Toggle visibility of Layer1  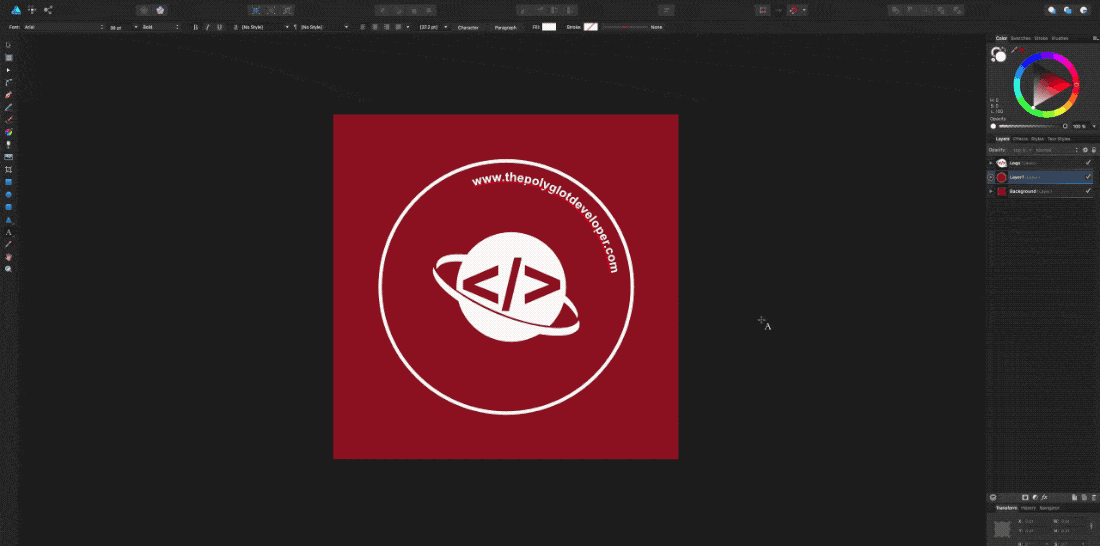pyautogui.click(x=1088, y=177)
